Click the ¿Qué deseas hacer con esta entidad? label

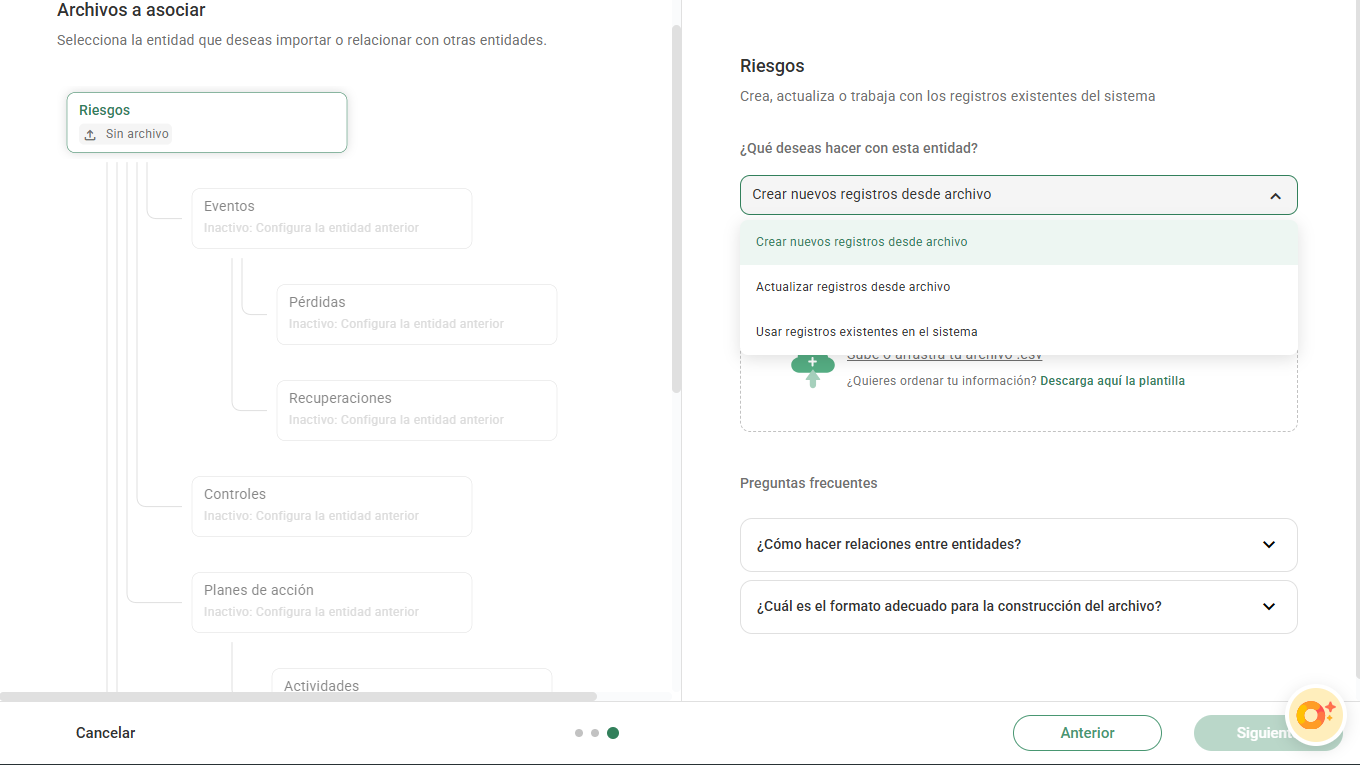pyautogui.click(x=859, y=148)
